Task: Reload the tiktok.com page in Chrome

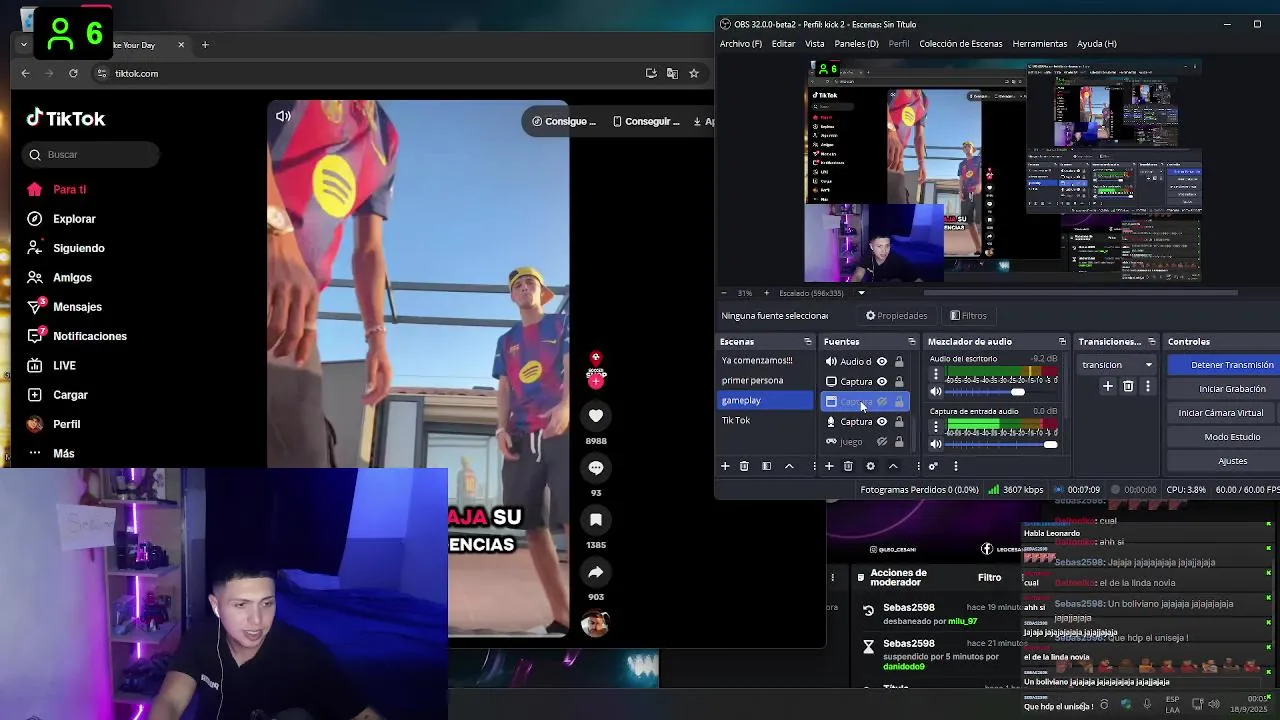Action: (73, 73)
